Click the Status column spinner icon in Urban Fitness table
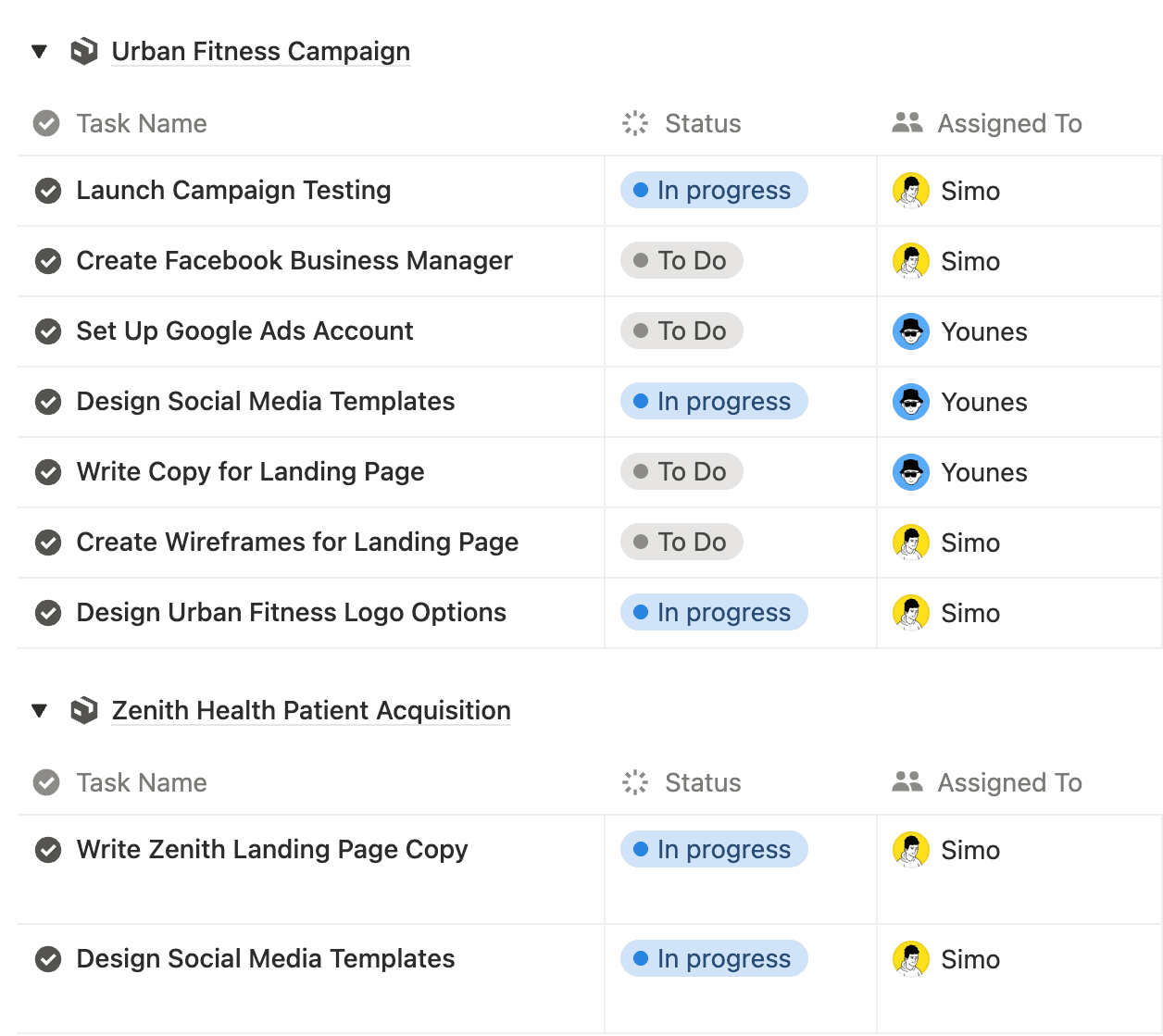This screenshot has height=1036, width=1163. (635, 123)
